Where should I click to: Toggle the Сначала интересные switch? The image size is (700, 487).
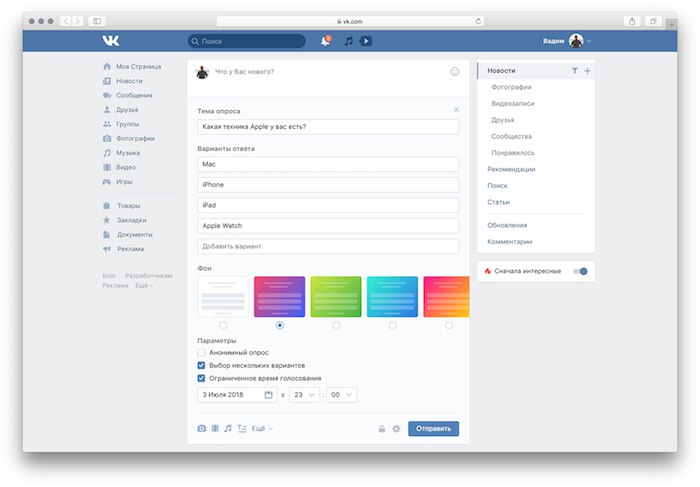[580, 271]
